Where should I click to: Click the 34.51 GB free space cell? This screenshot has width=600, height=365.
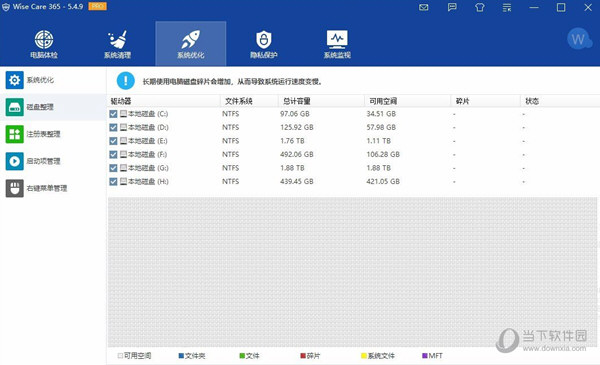tap(381, 114)
